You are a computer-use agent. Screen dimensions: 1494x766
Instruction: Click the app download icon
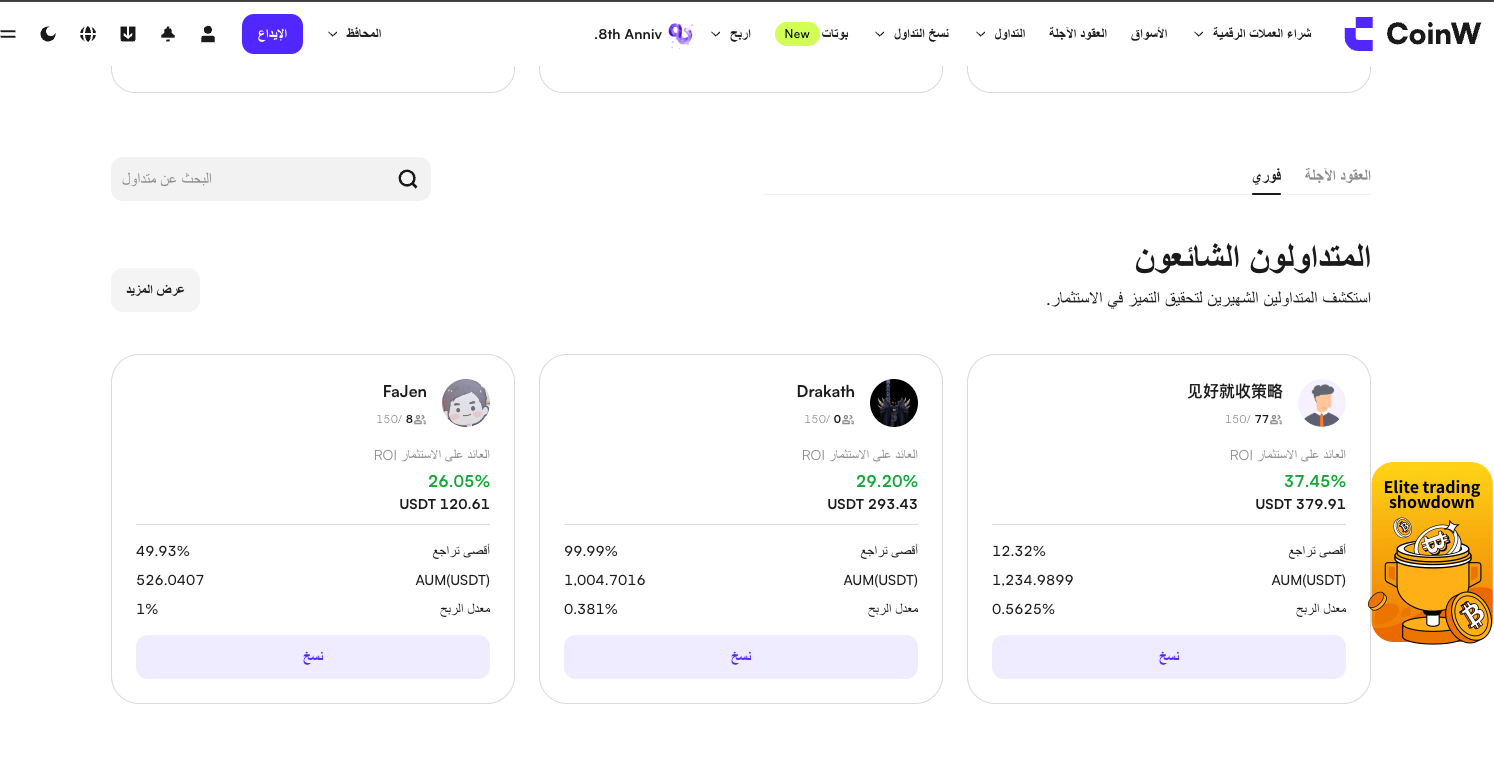[x=128, y=34]
